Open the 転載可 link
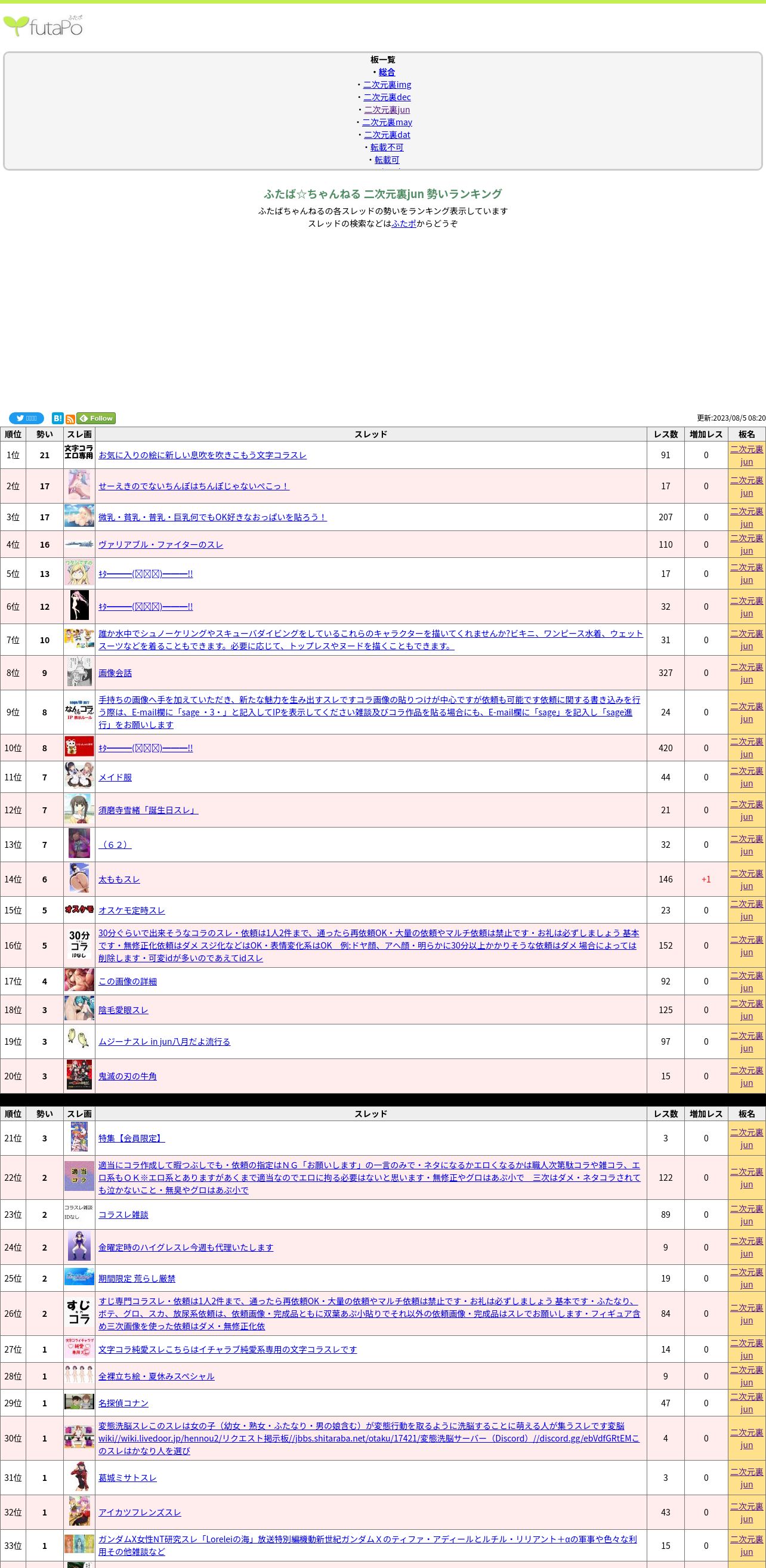 (387, 159)
